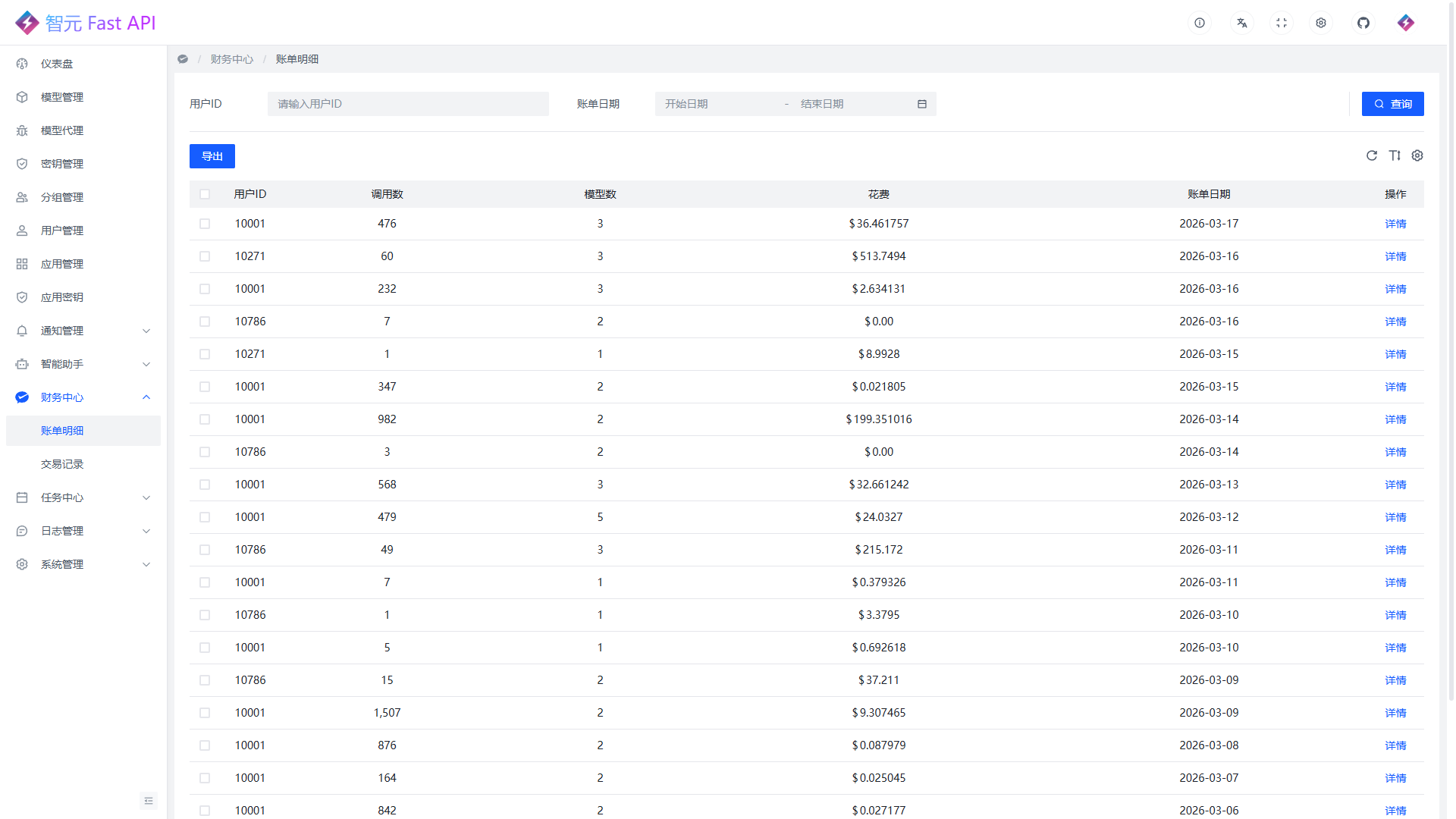Click the GitHub icon in header
The height and width of the screenshot is (819, 1456).
pos(1363,23)
